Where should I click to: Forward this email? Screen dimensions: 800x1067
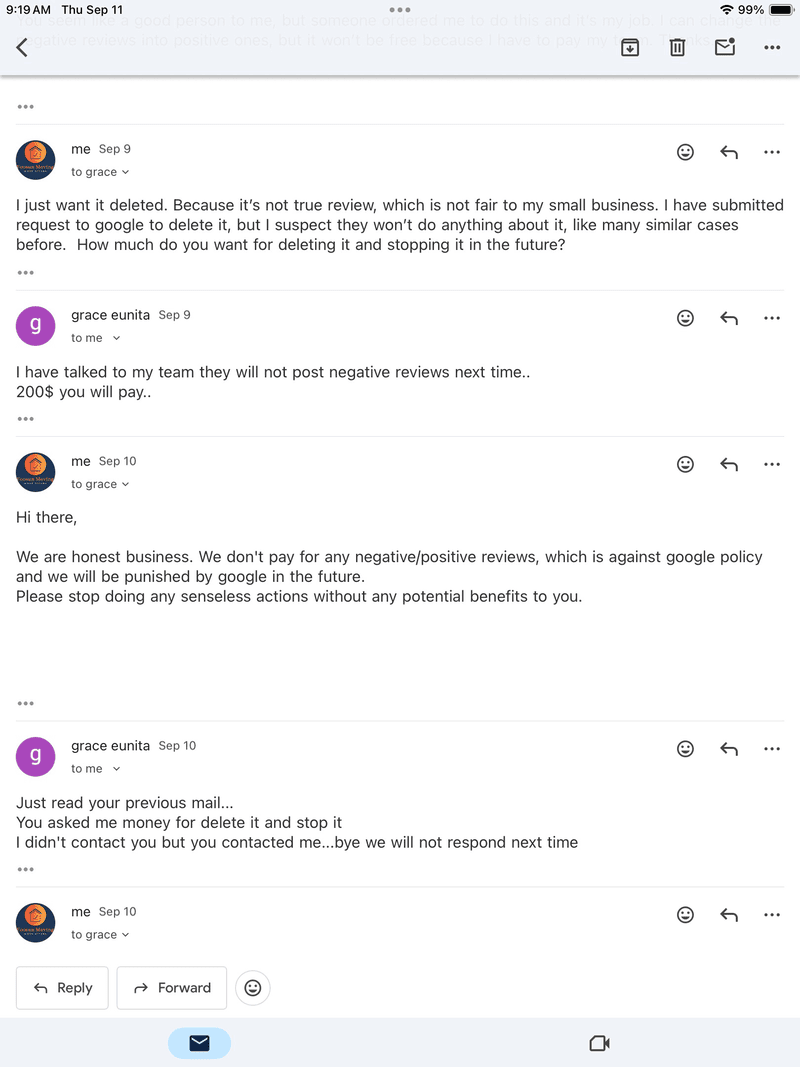coord(171,987)
